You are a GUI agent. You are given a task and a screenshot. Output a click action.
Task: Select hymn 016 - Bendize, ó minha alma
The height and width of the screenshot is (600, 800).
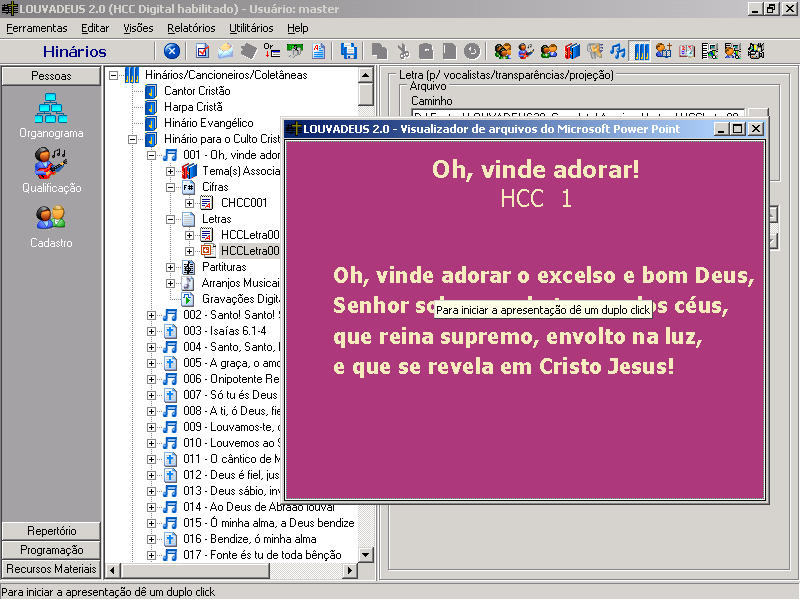coord(249,539)
